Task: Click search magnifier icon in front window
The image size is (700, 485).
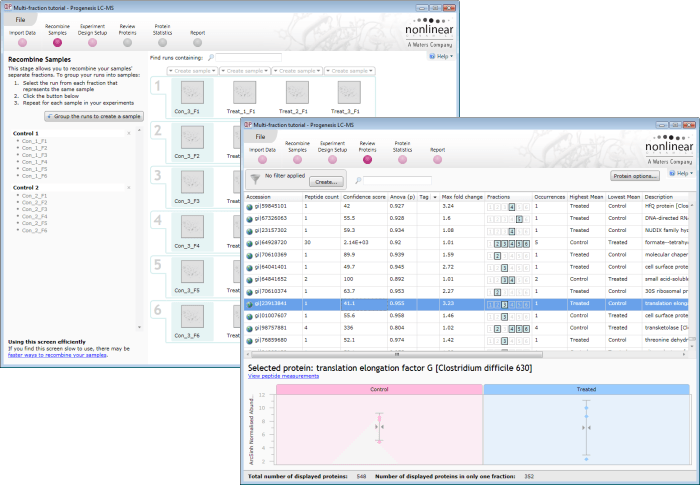Action: [x=358, y=181]
